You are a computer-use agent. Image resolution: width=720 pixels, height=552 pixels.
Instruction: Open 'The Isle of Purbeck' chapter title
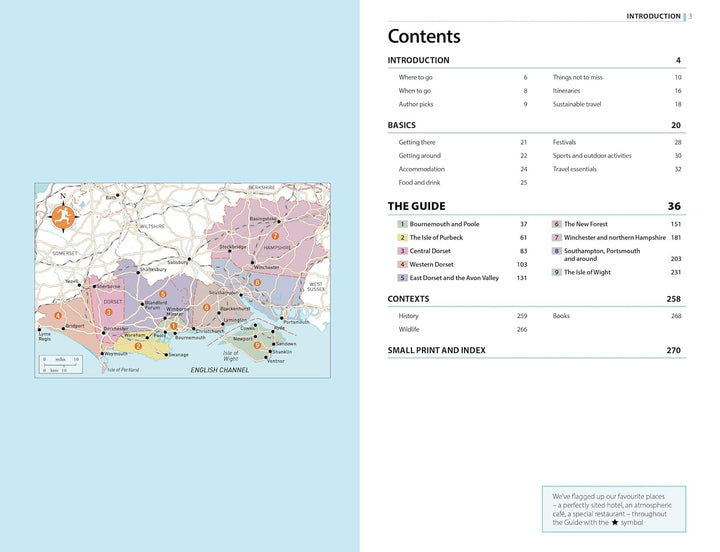436,237
